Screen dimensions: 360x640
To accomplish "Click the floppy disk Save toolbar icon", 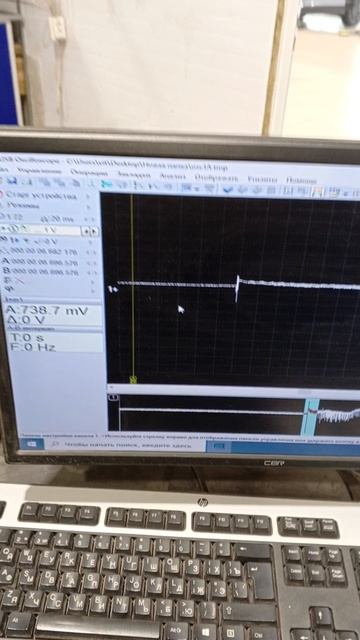I will click(11, 180).
